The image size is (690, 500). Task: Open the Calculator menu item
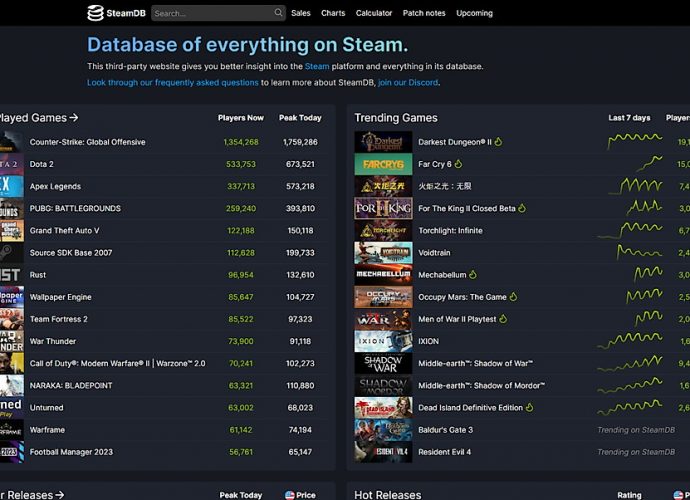coord(374,13)
